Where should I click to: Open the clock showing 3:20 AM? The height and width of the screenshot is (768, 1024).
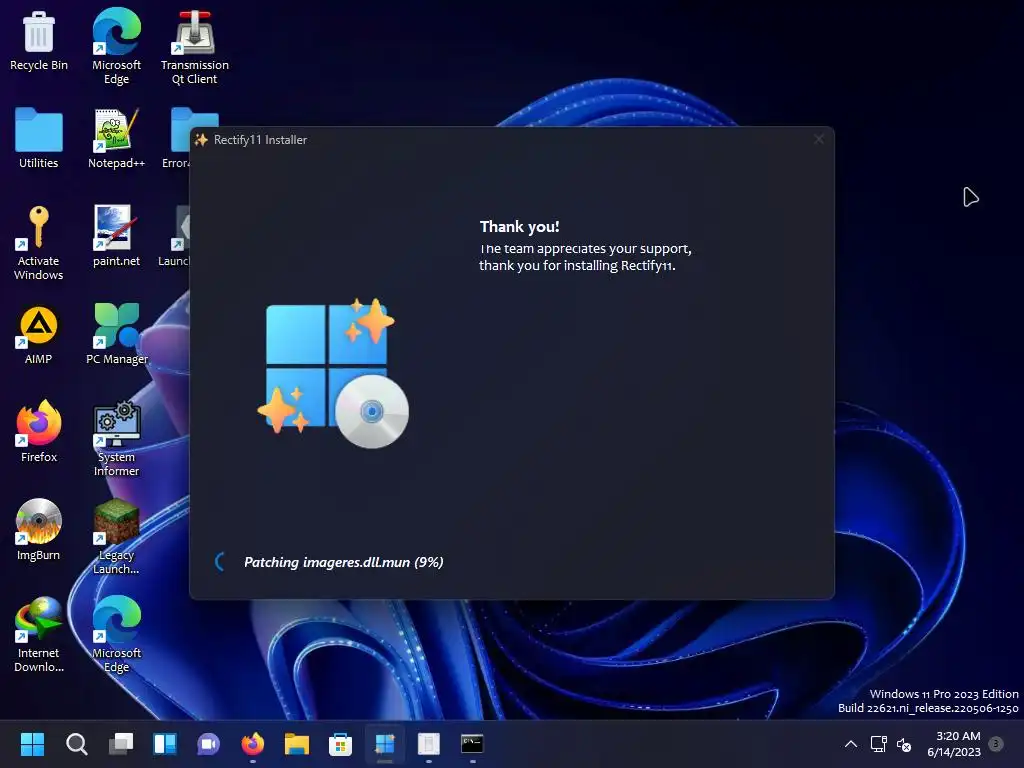[954, 744]
